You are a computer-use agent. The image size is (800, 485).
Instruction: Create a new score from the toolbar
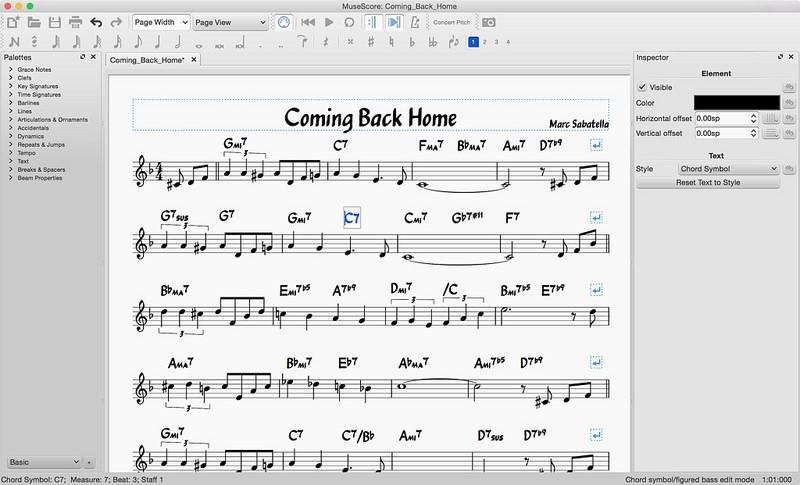tap(14, 22)
